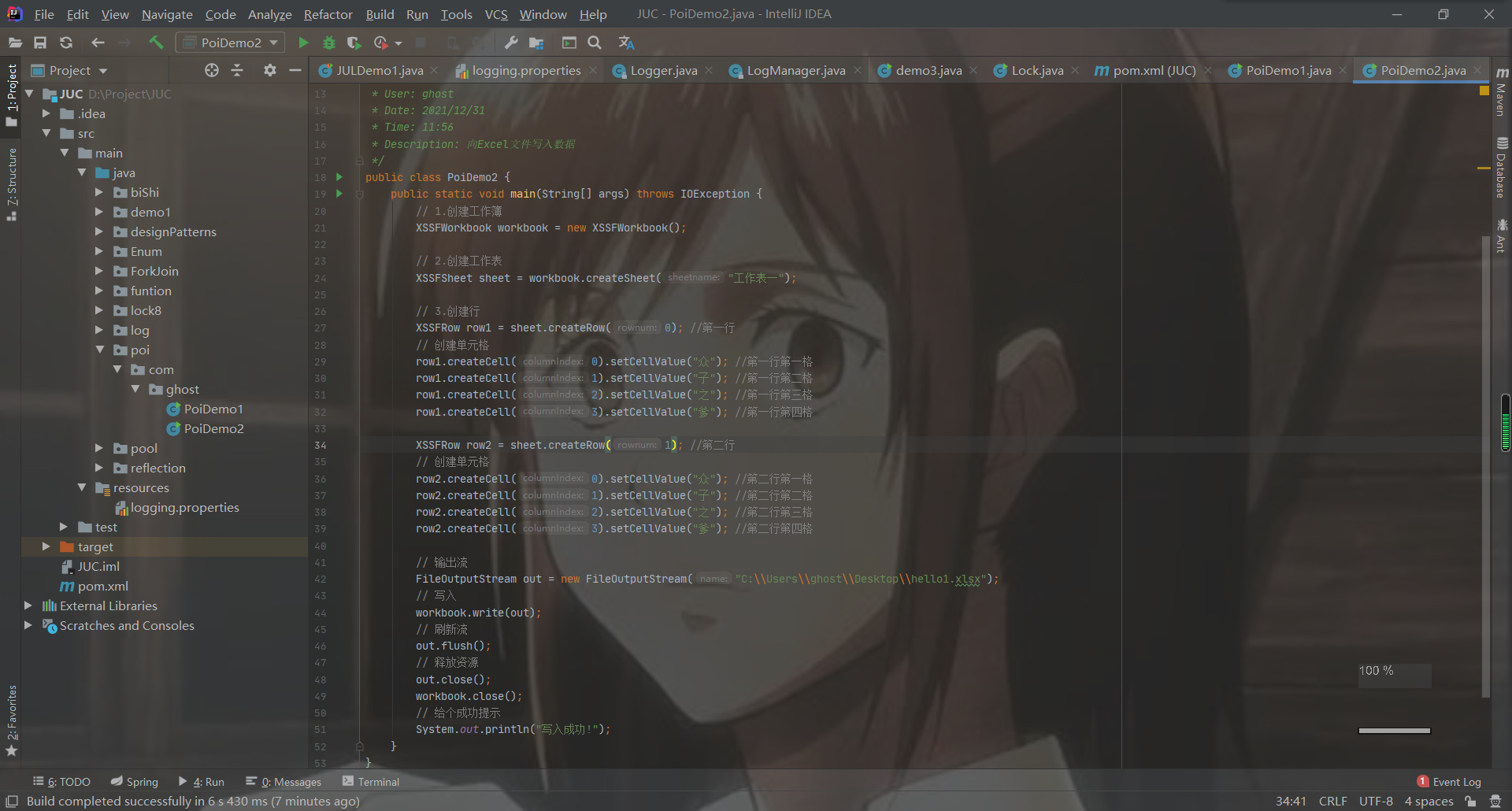
Task: Run with Coverage shield icon
Action: point(354,43)
